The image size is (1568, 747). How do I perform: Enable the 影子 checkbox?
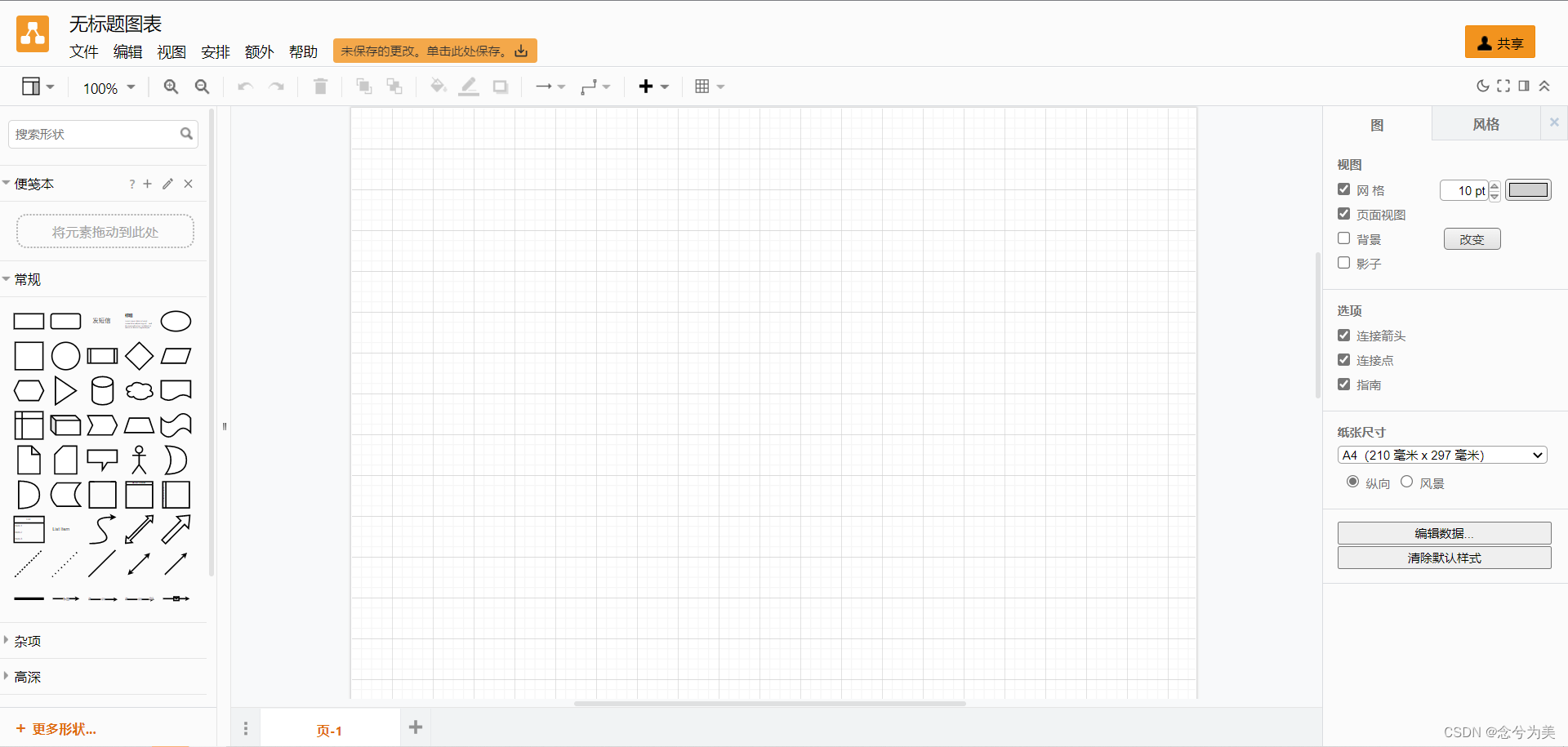pyautogui.click(x=1343, y=263)
